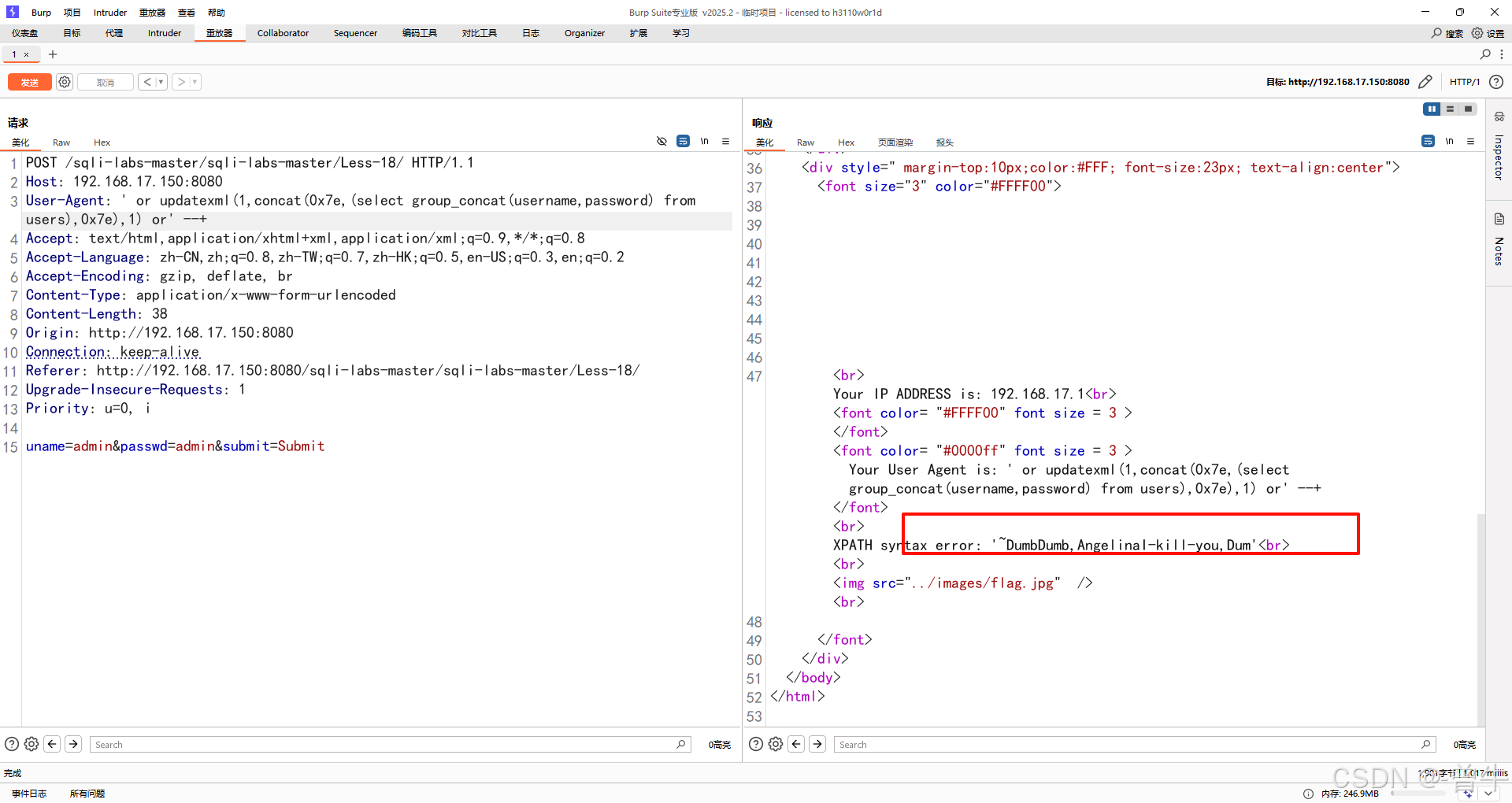This screenshot has width=1512, height=803.
Task: Open response search help question icon
Action: pyautogui.click(x=756, y=744)
